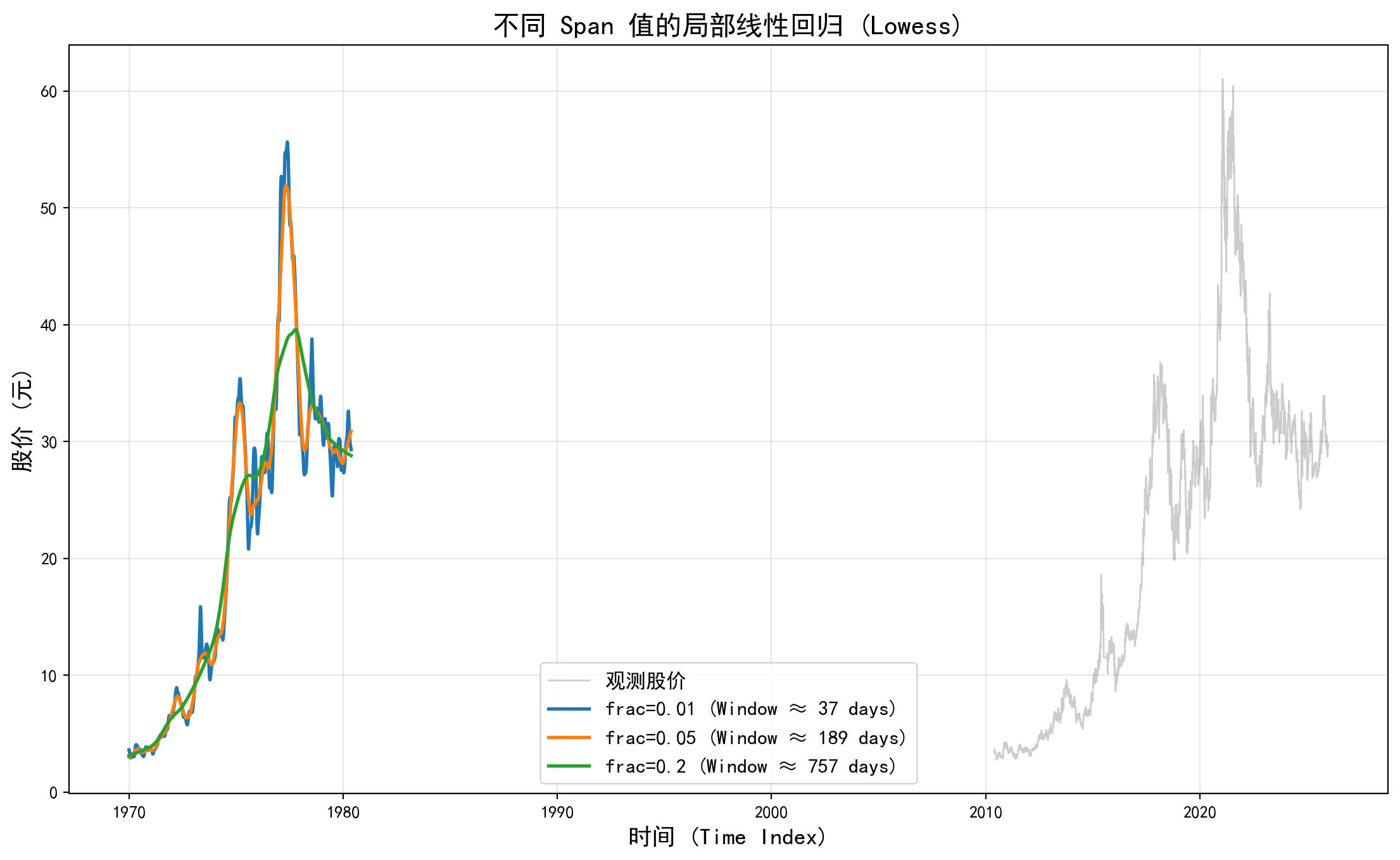Click the 时间 (Time Index) x-axis label
Image resolution: width=1400 pixels, height=860 pixels.
pos(728,837)
